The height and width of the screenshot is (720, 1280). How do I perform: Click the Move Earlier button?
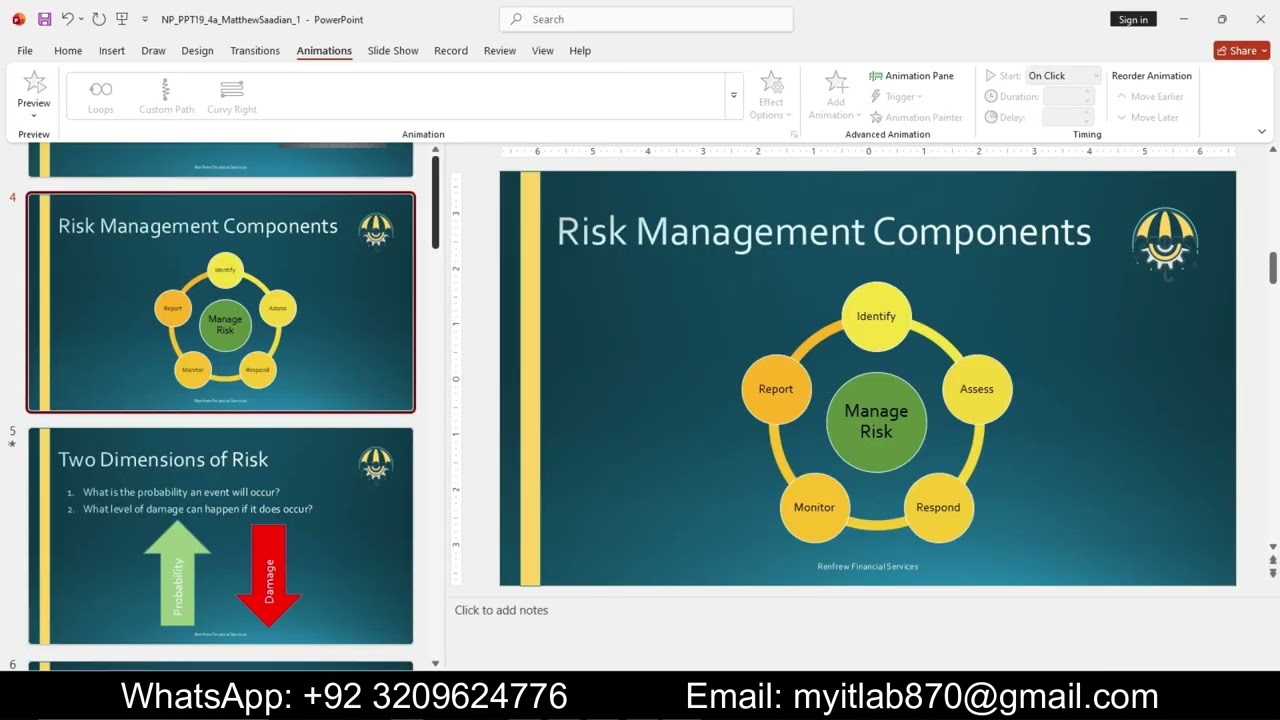(1150, 97)
